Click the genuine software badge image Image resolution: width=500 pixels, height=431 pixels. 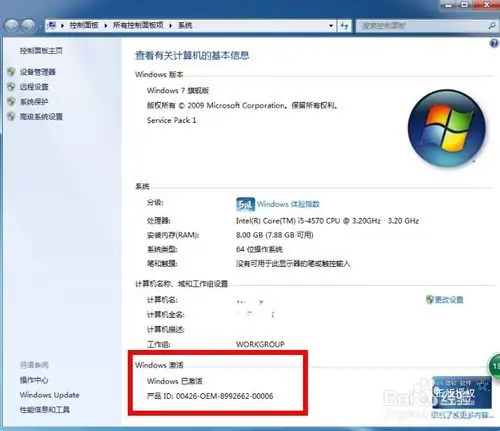pos(462,393)
